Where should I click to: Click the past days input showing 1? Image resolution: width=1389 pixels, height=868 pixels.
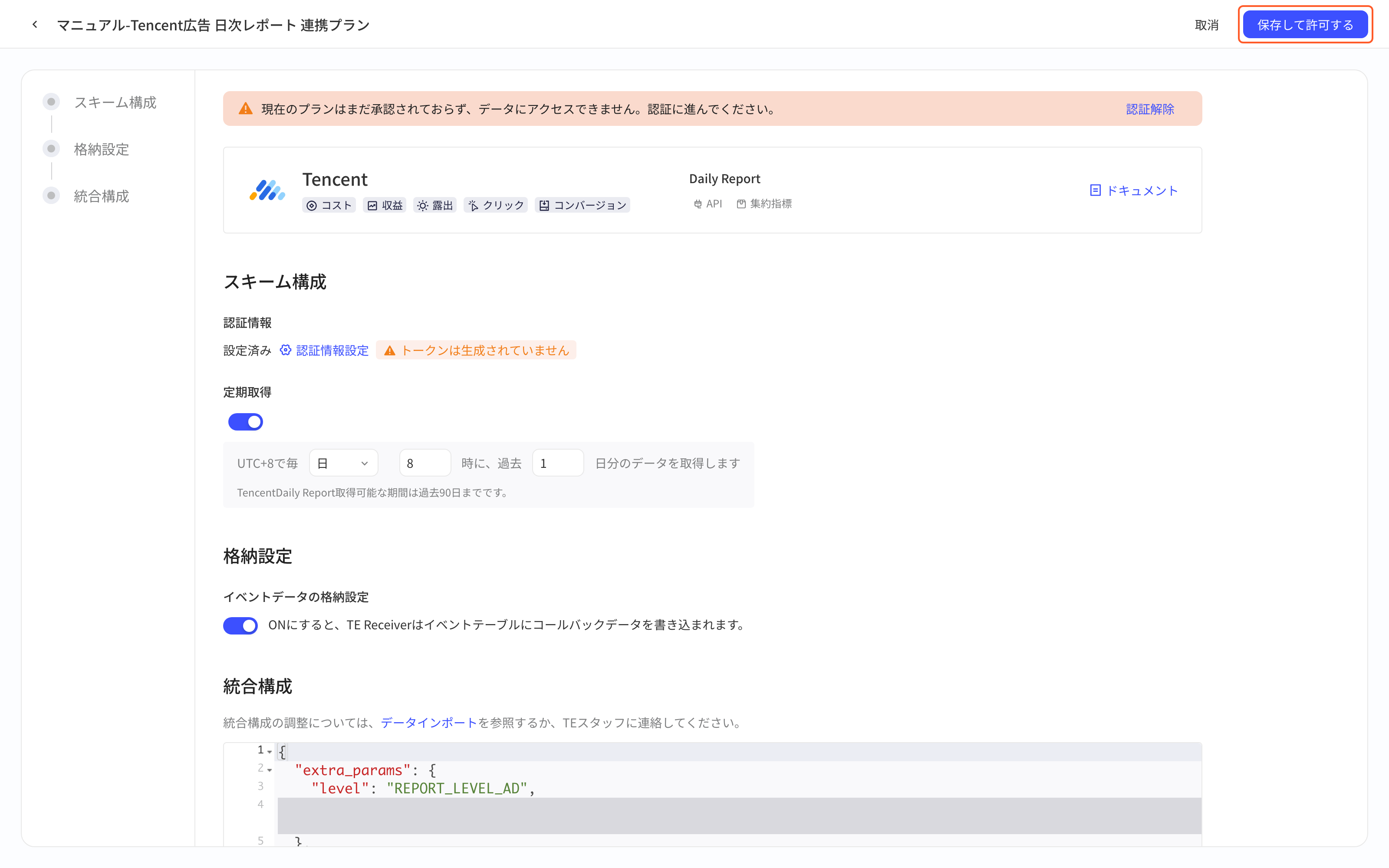(558, 463)
